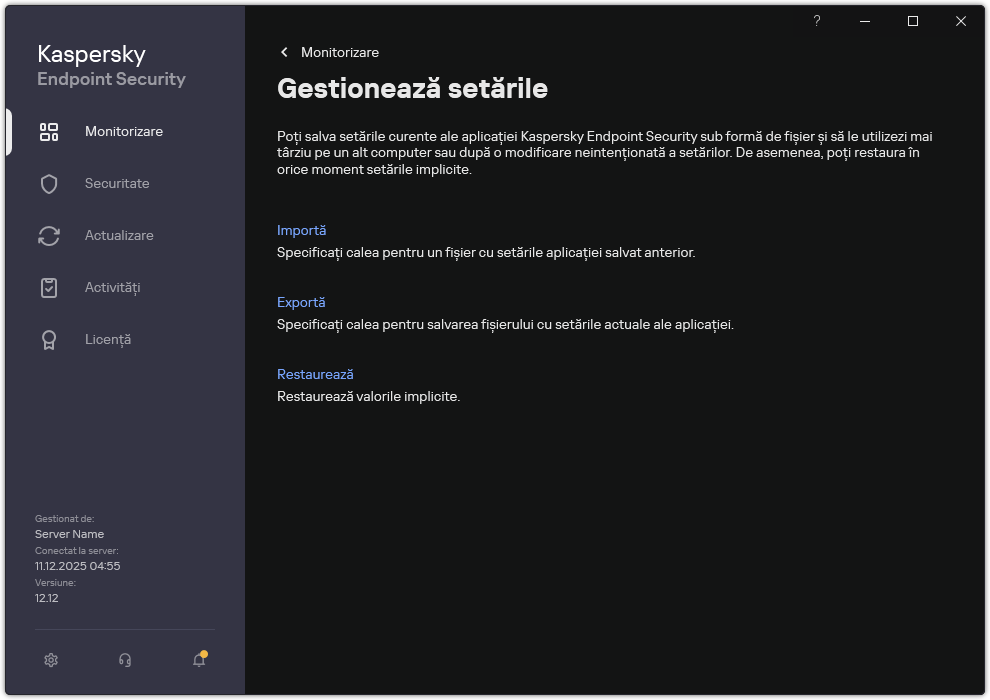Open application settings via the gear icon
The width and height of the screenshot is (990, 700).
click(x=51, y=660)
